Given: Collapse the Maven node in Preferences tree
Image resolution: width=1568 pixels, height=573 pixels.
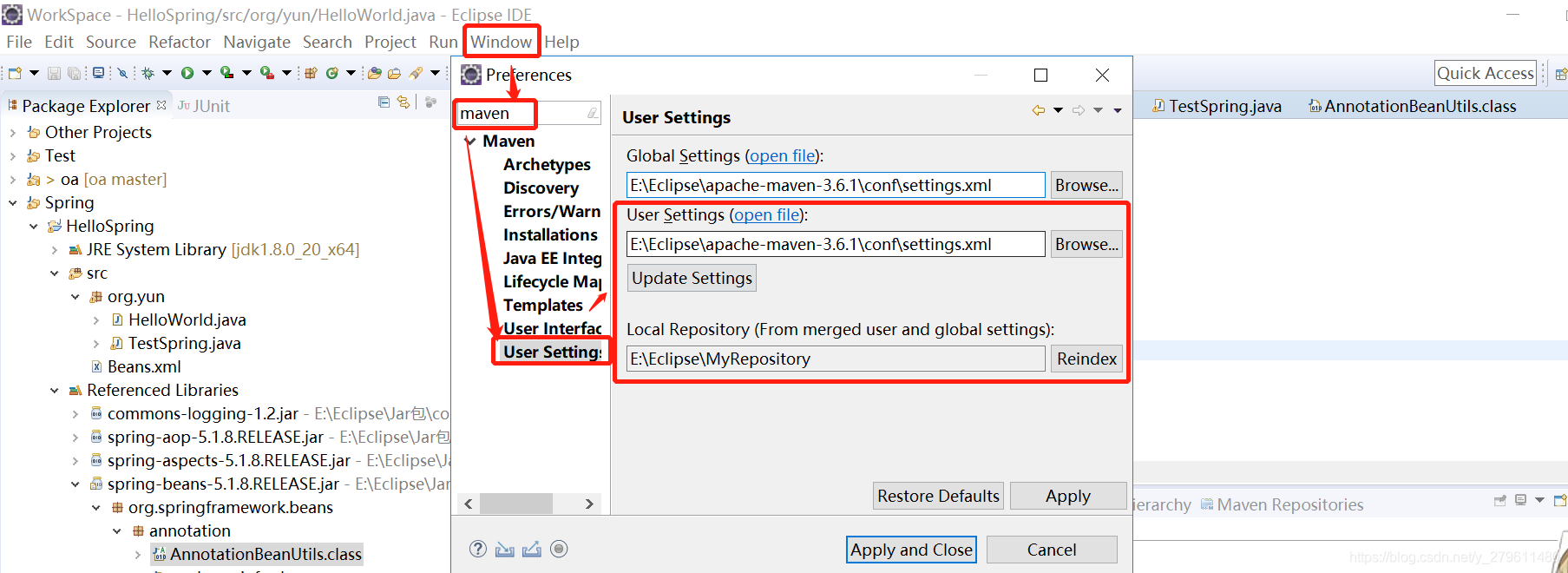Looking at the screenshot, I should coord(469,141).
